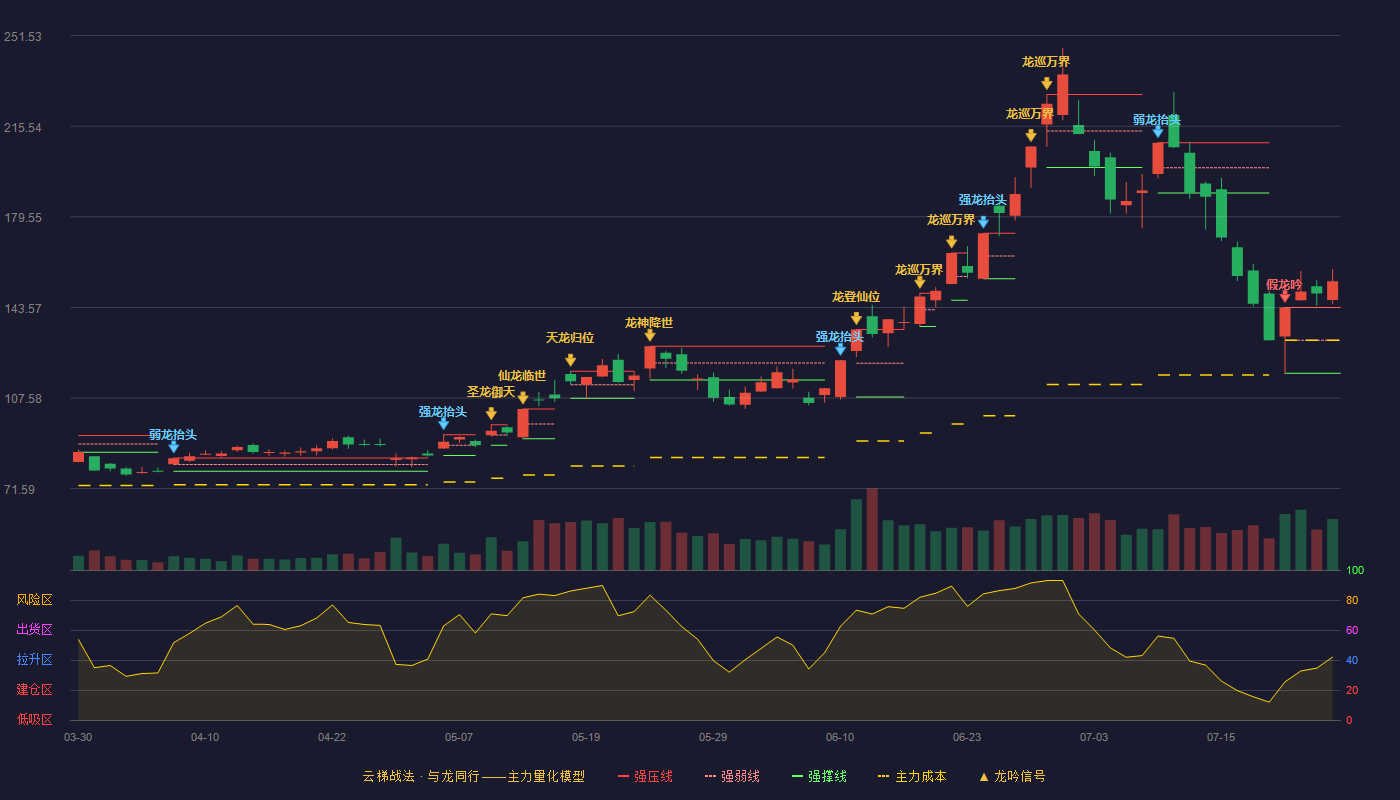Click the 强龙抬头 label near 06-23
Image resolution: width=1400 pixels, height=800 pixels.
983,199
